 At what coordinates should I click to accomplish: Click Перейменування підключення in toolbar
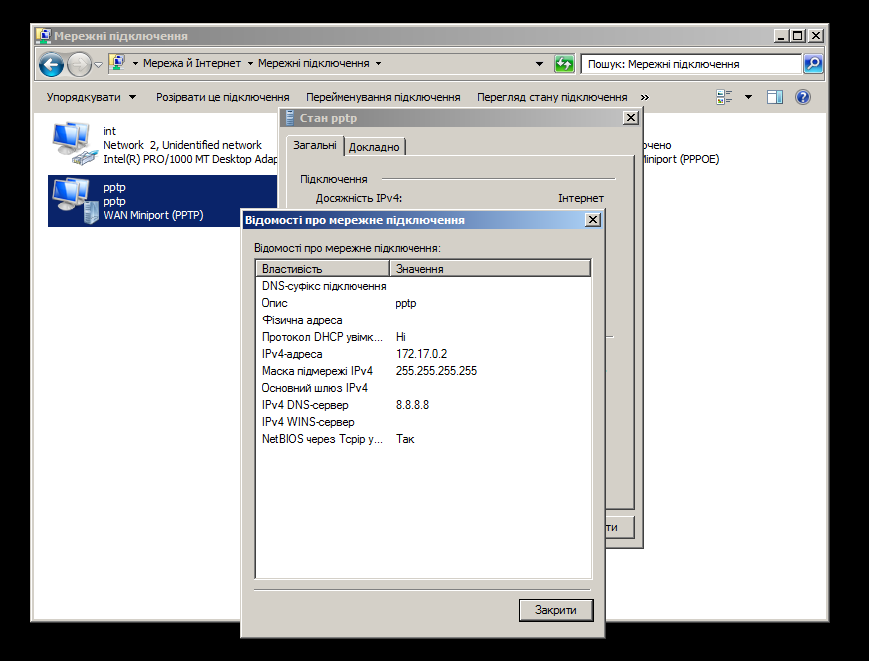pyautogui.click(x=383, y=97)
